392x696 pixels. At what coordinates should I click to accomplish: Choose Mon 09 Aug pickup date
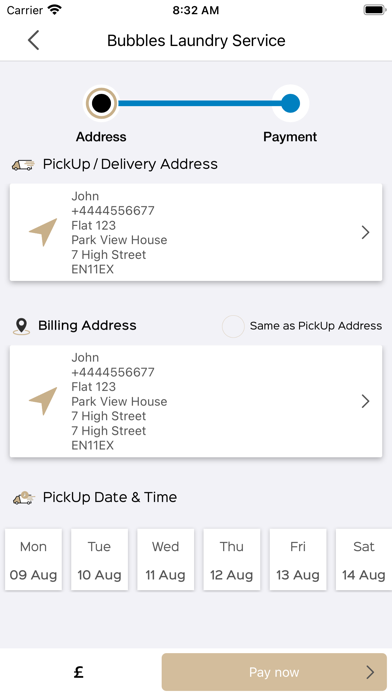click(33, 559)
